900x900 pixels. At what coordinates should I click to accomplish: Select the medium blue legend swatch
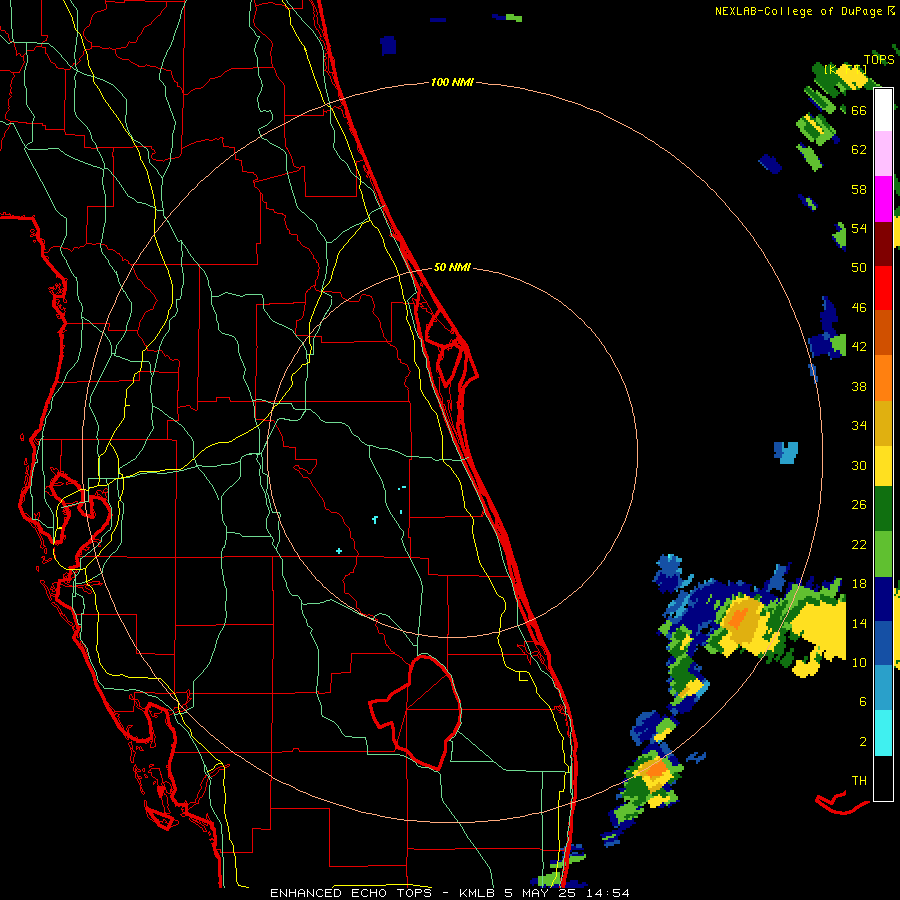883,643
